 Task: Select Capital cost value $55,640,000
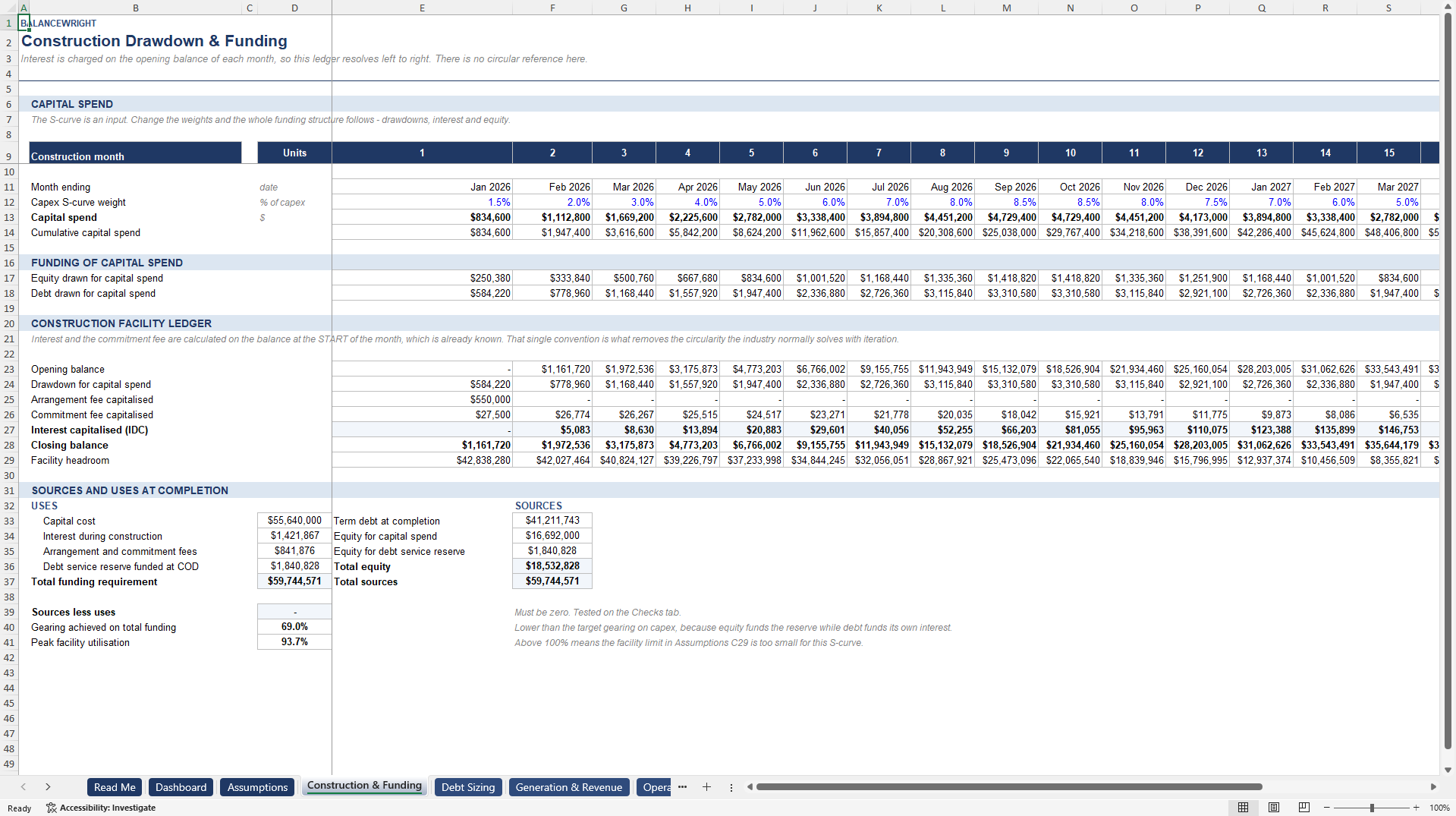tap(294, 521)
